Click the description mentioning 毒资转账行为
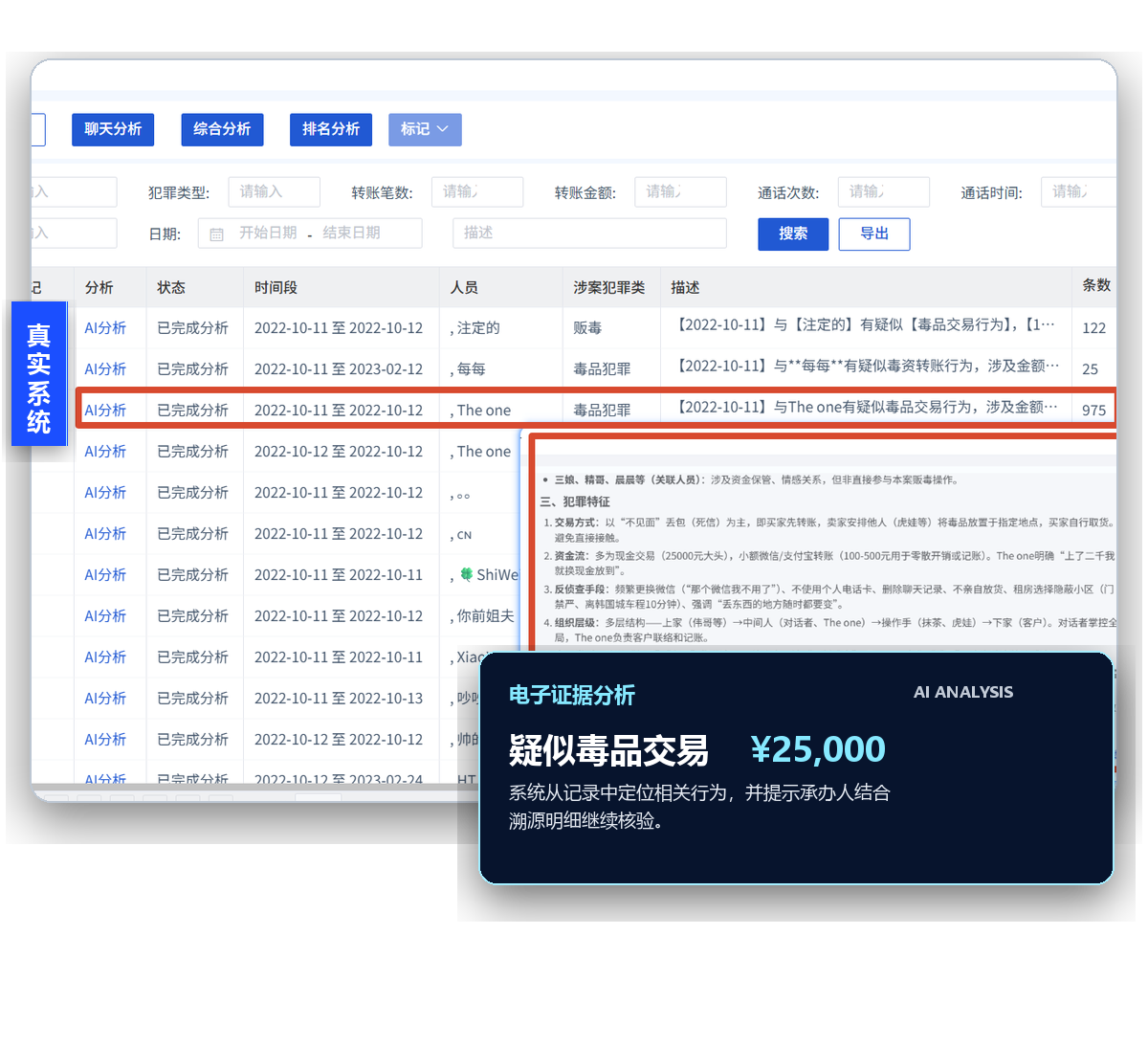Image resolution: width=1148 pixels, height=1046 pixels. pyautogui.click(x=866, y=366)
